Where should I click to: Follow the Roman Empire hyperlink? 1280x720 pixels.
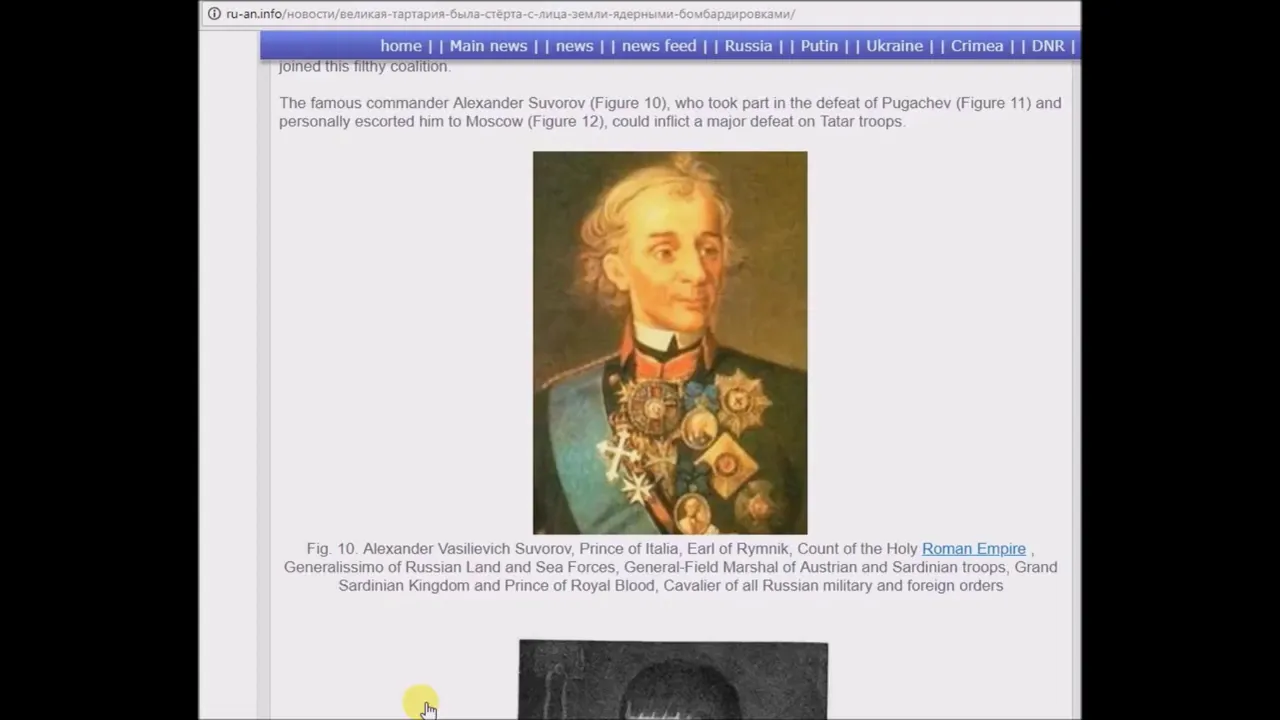pyautogui.click(x=973, y=549)
